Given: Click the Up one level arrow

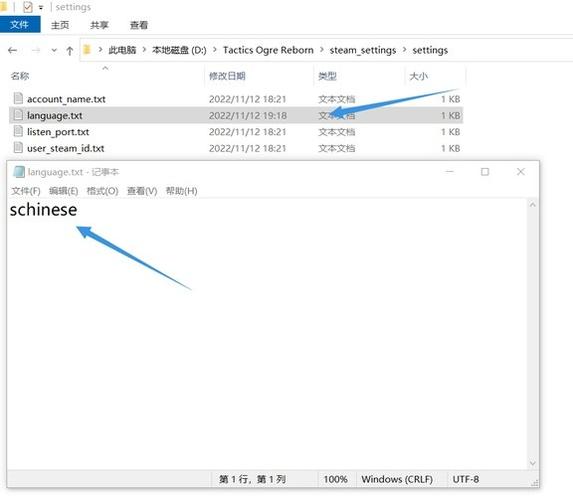Looking at the screenshot, I should click(x=69, y=51).
